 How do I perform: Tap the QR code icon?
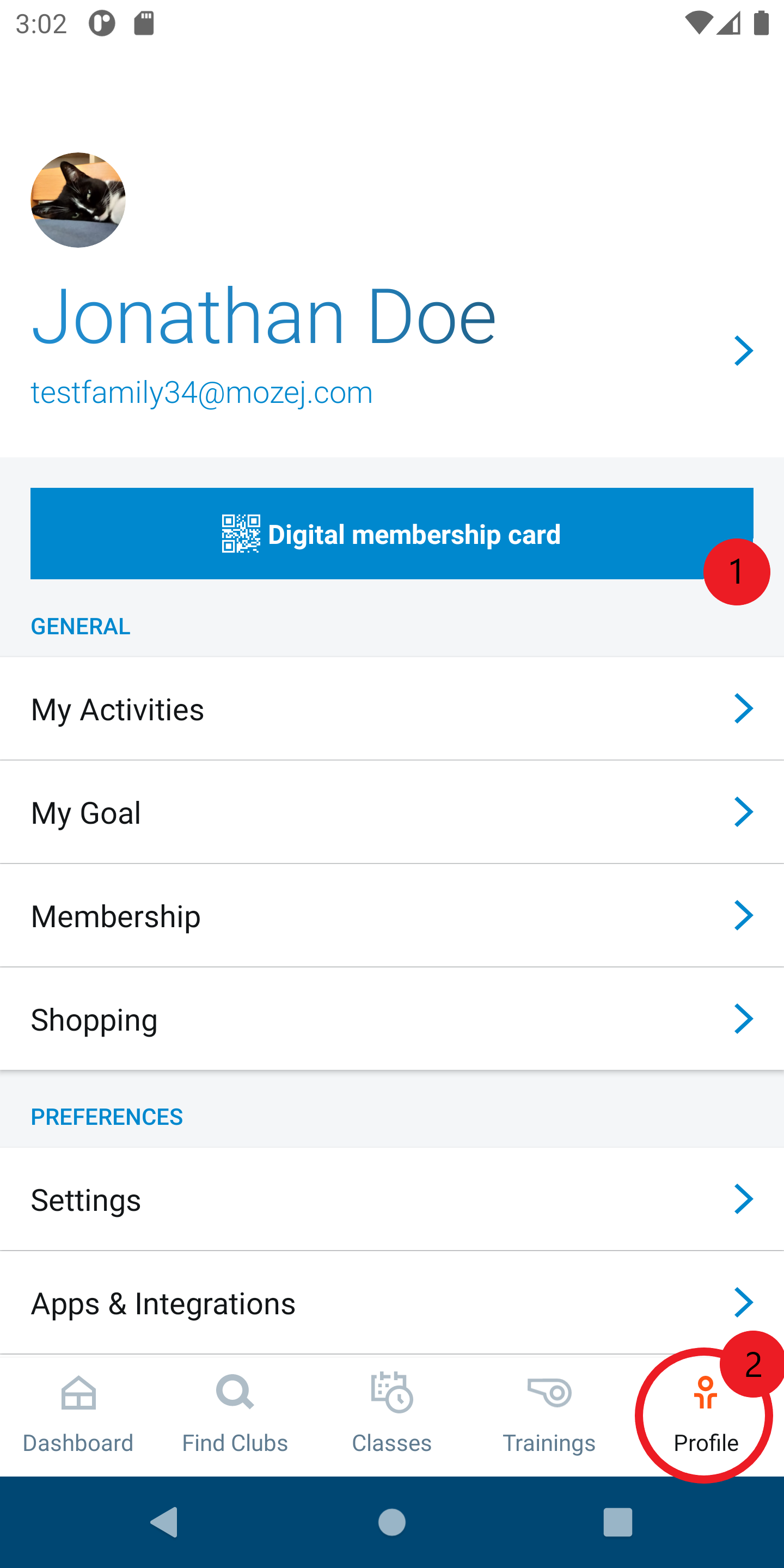[x=241, y=534]
